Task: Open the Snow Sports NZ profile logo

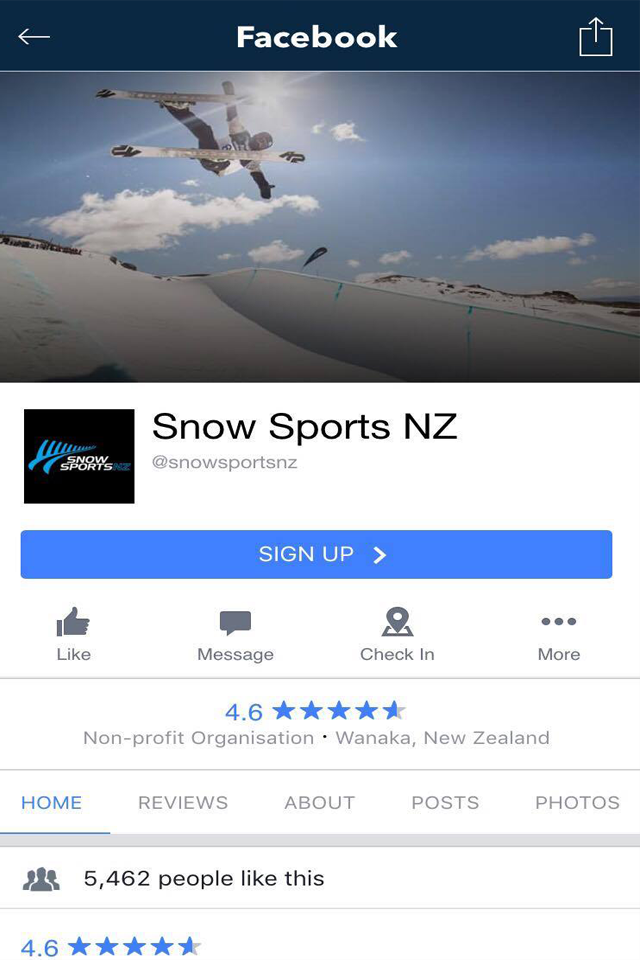Action: (79, 456)
